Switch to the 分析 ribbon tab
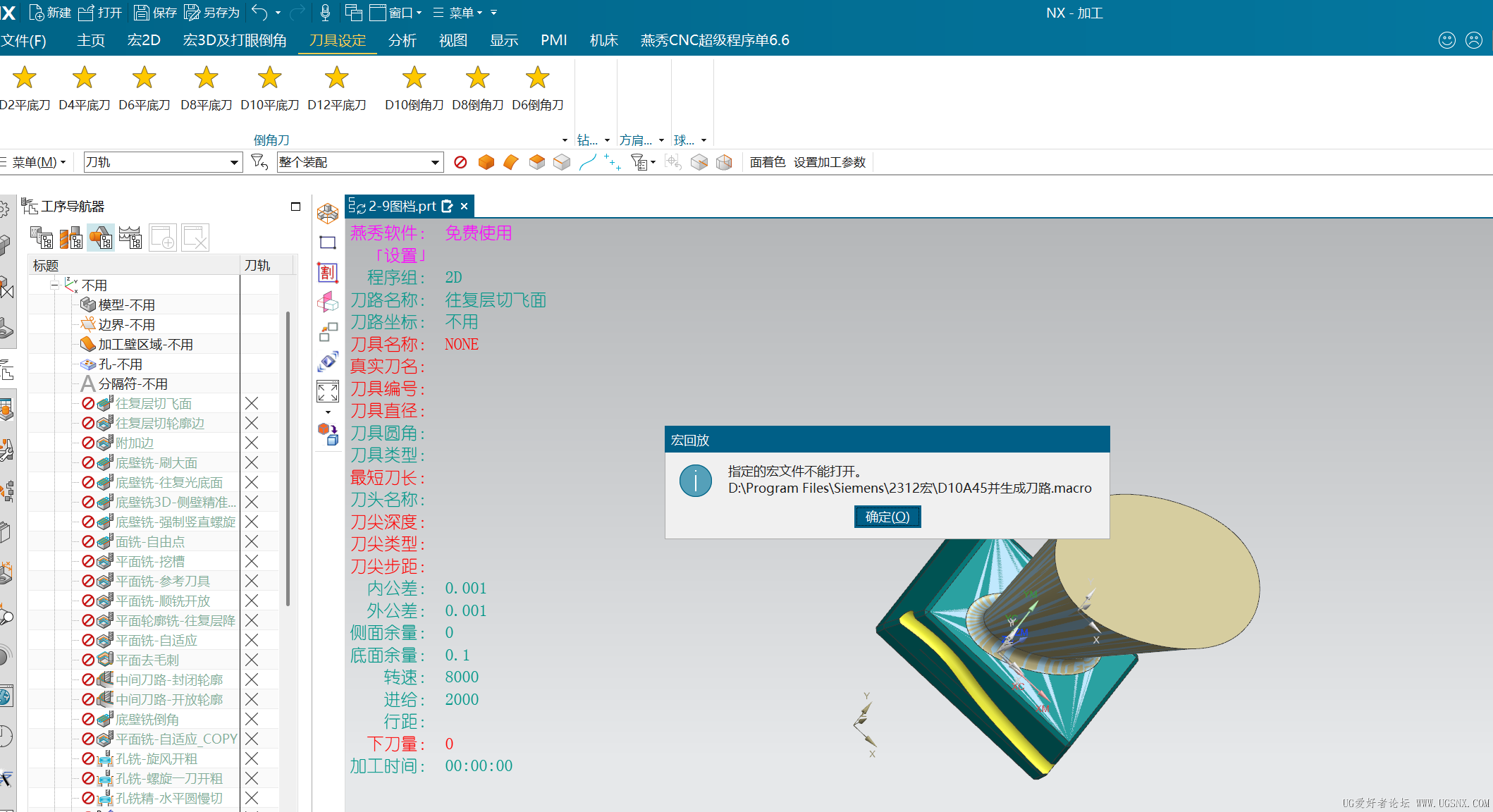 tap(403, 40)
